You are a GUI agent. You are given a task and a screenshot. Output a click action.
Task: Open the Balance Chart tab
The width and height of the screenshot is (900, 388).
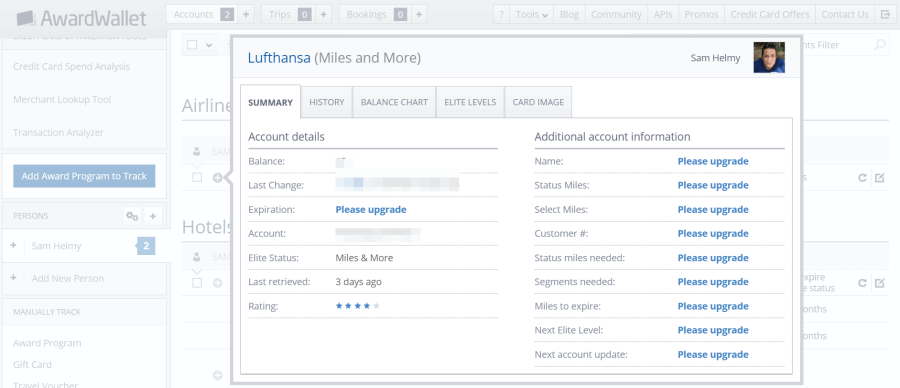[394, 102]
